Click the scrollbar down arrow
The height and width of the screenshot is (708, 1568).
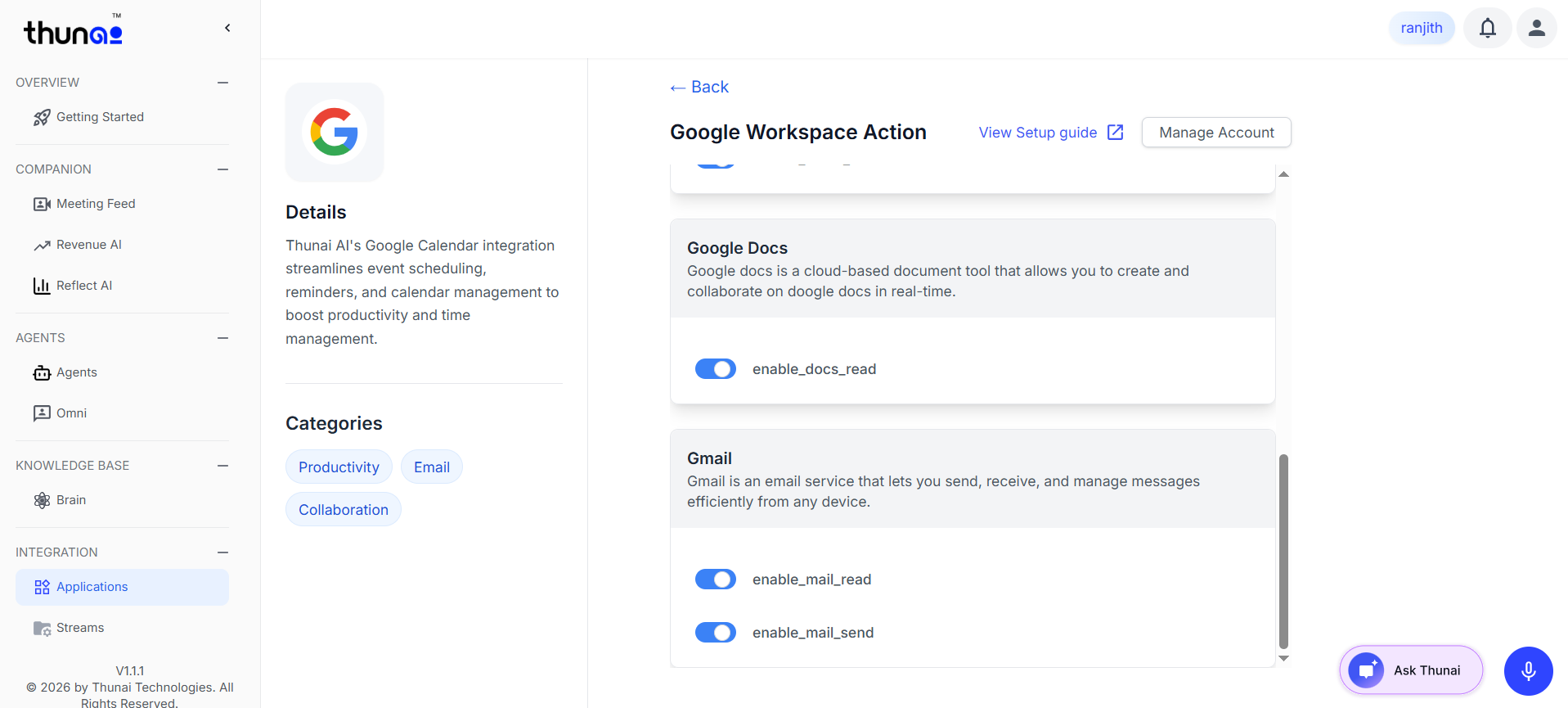pyautogui.click(x=1283, y=658)
